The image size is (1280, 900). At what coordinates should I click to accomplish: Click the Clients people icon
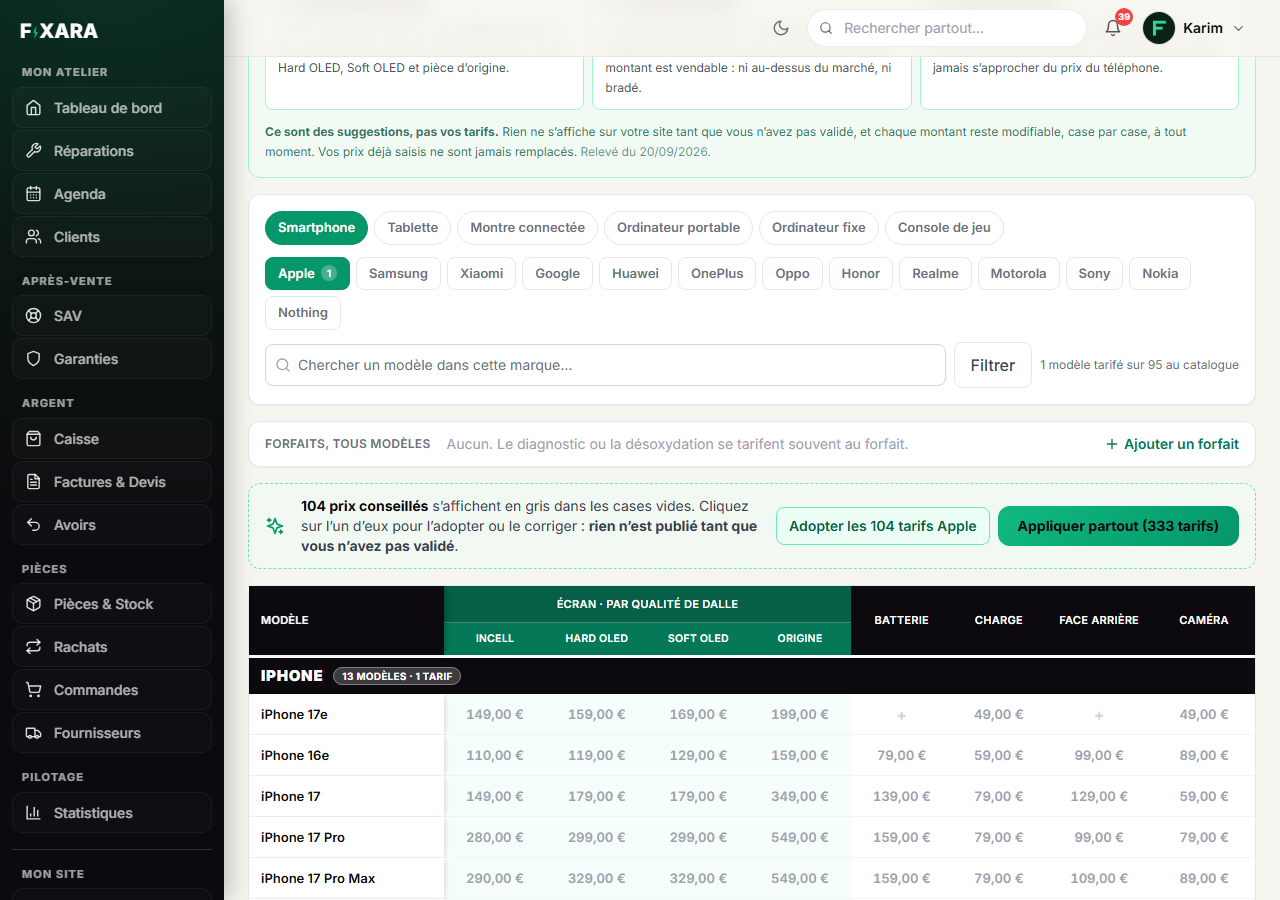pyautogui.click(x=34, y=237)
